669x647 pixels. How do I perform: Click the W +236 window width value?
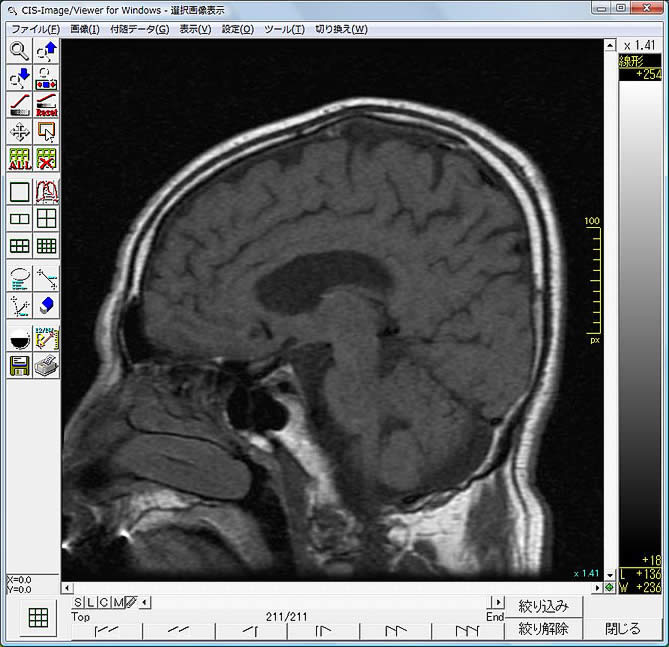click(640, 587)
